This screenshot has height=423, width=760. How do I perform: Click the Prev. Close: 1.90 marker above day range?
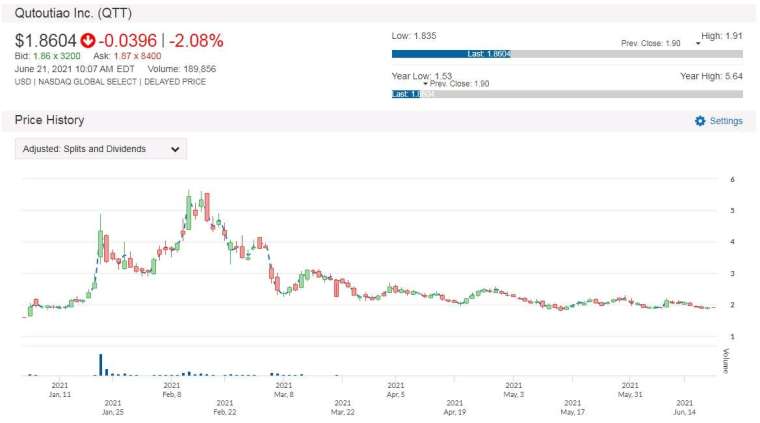(651, 43)
